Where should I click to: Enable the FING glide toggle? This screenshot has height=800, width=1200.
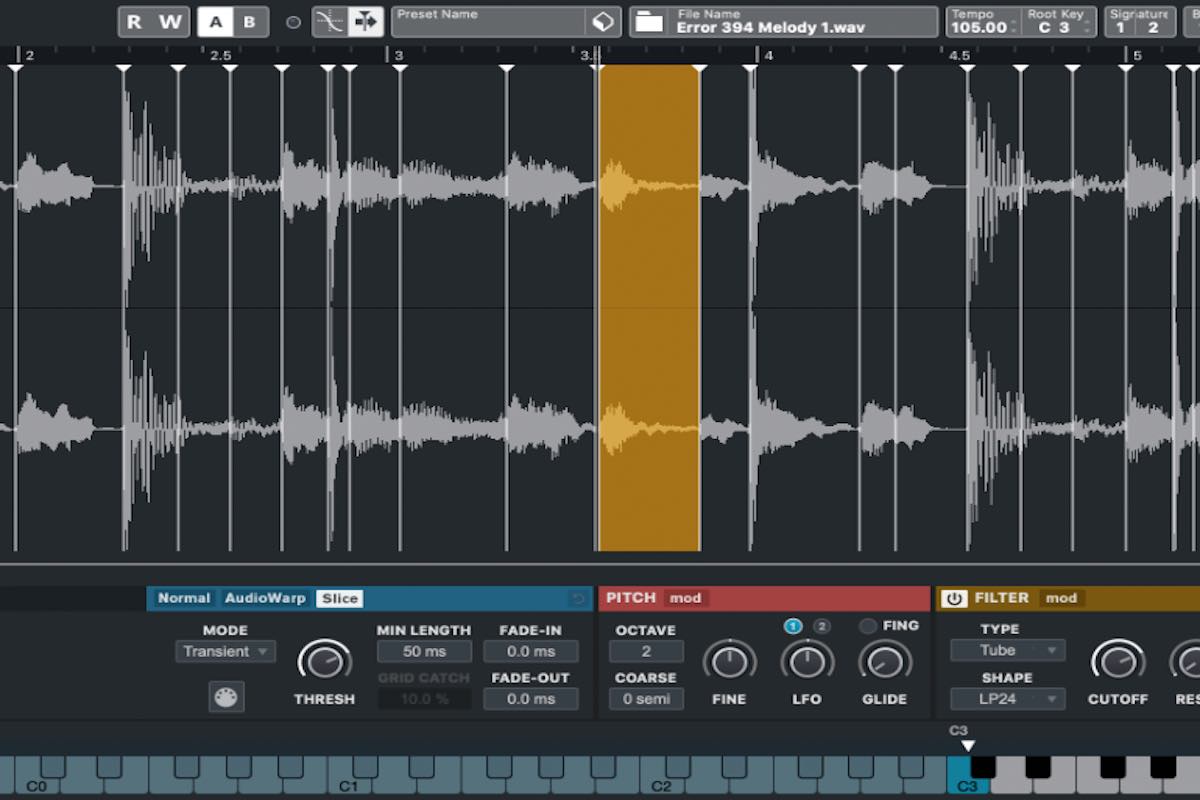coord(868,626)
